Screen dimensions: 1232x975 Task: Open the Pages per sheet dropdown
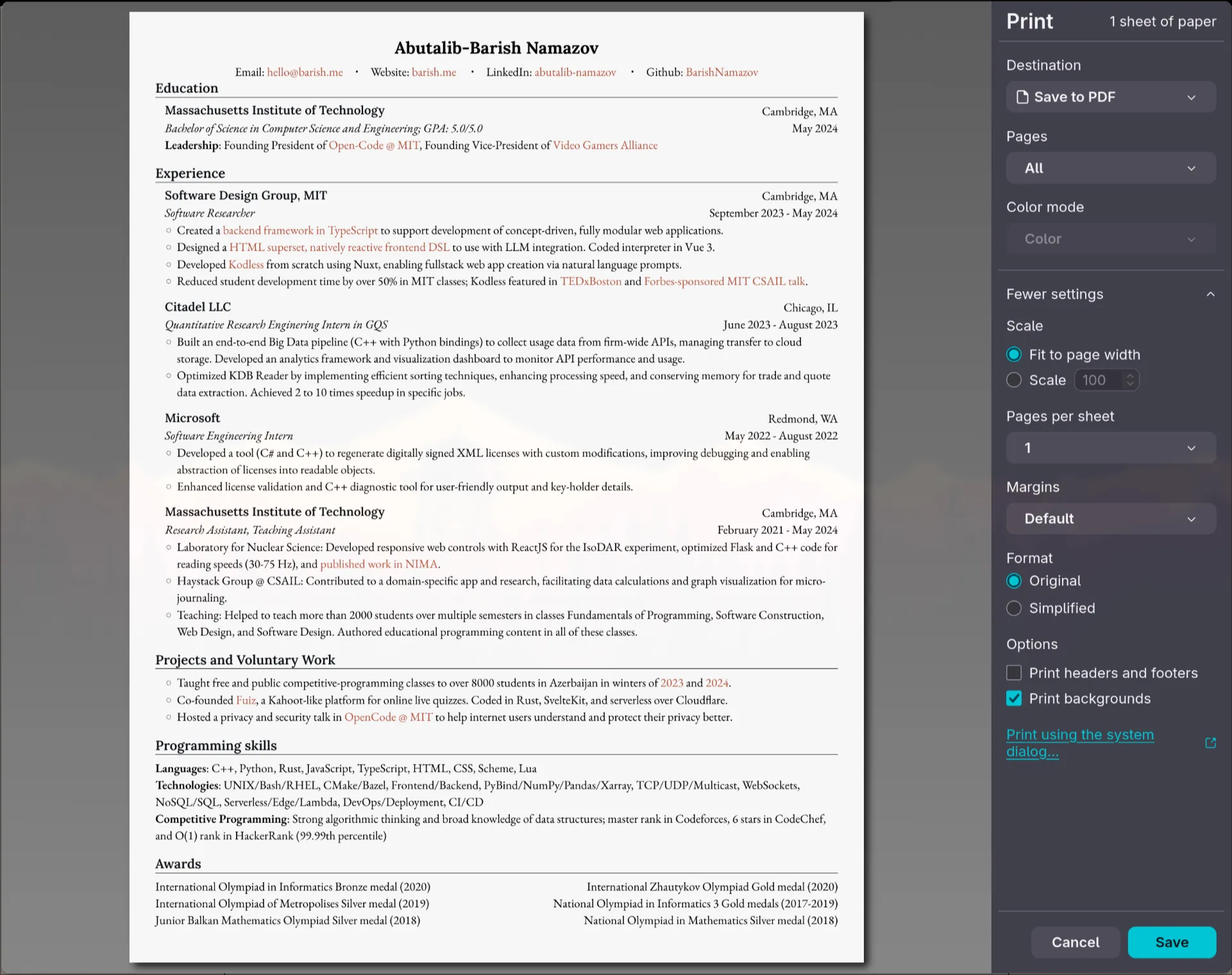pyautogui.click(x=1110, y=447)
